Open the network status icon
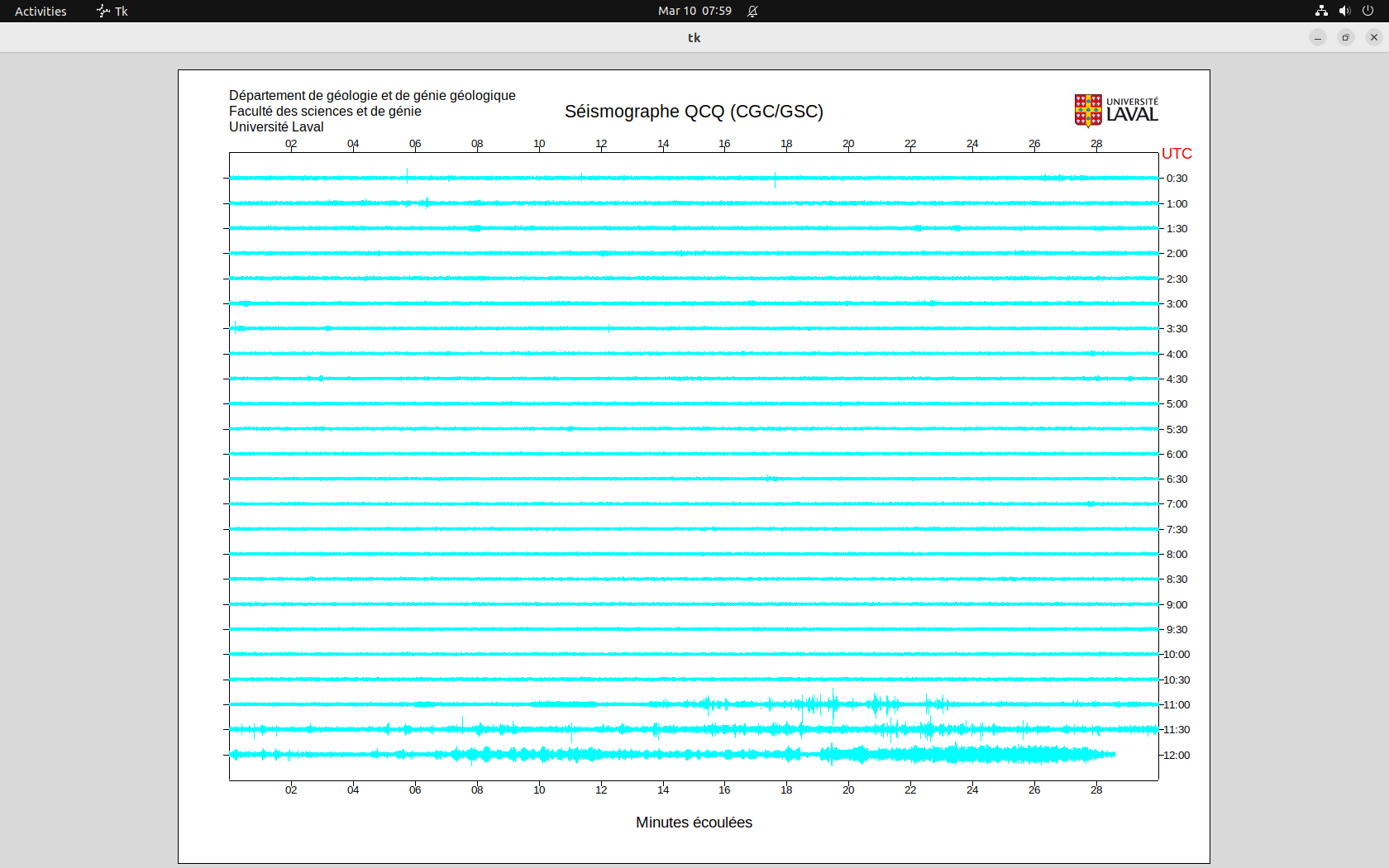1389x868 pixels. pyautogui.click(x=1321, y=11)
